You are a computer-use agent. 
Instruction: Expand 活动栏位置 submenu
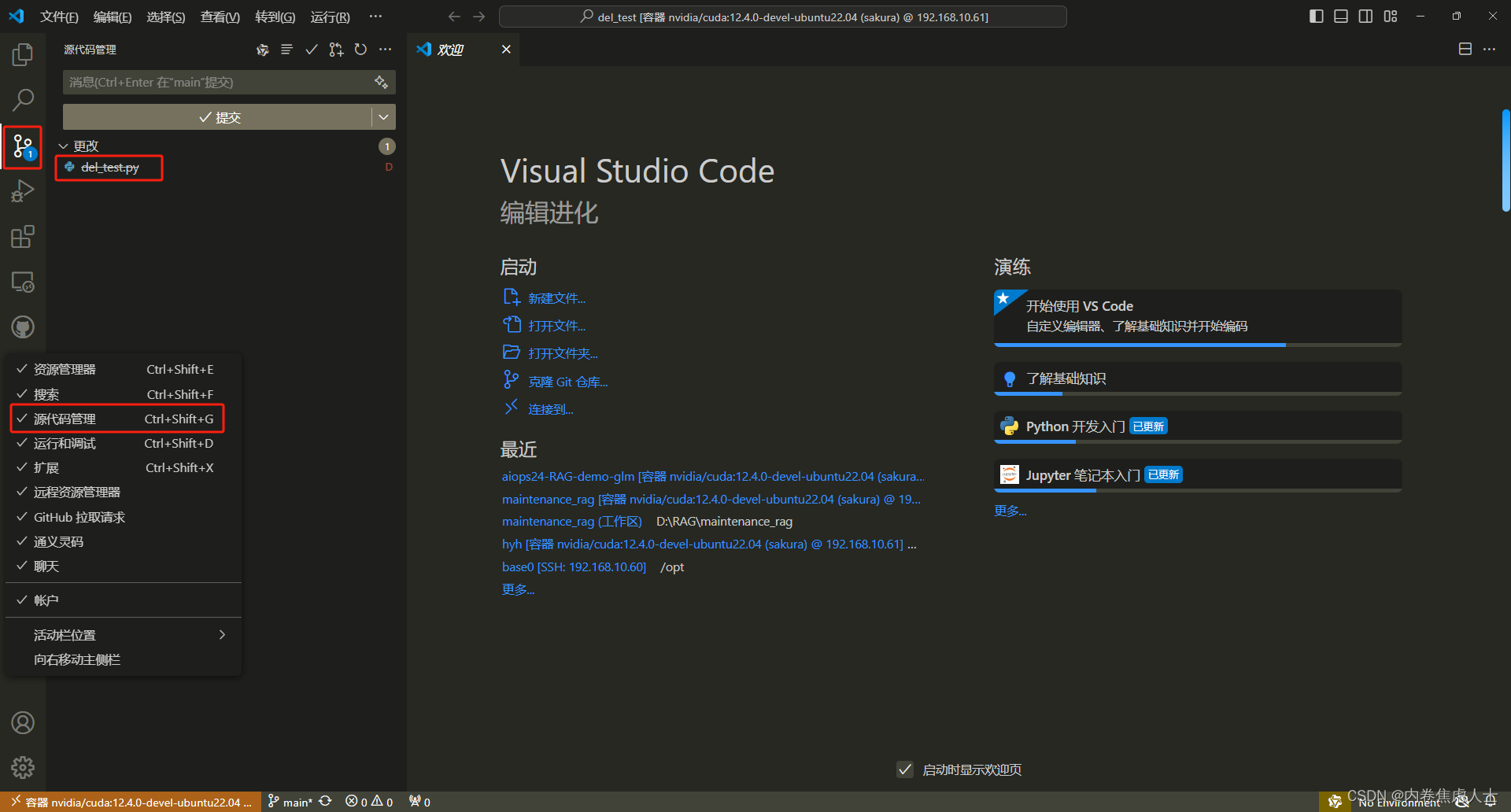124,634
